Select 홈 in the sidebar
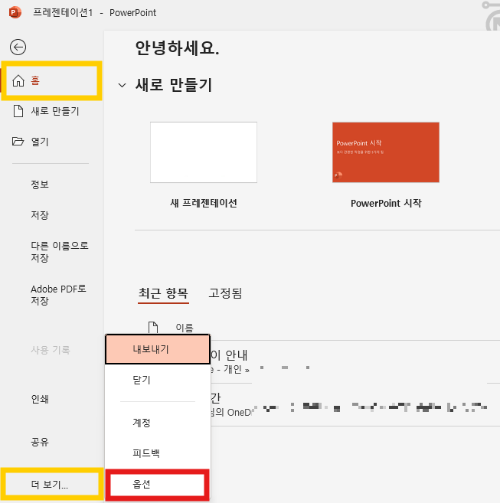Viewport: 500px width, 503px height. click(52, 81)
